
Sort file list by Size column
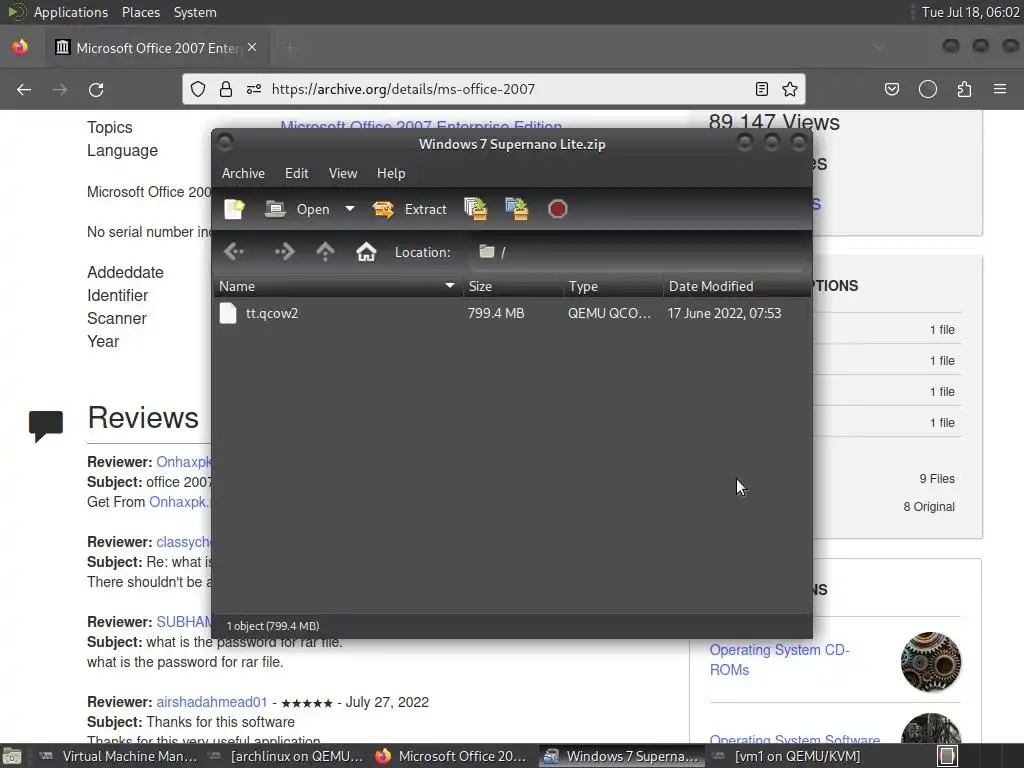tap(513, 286)
